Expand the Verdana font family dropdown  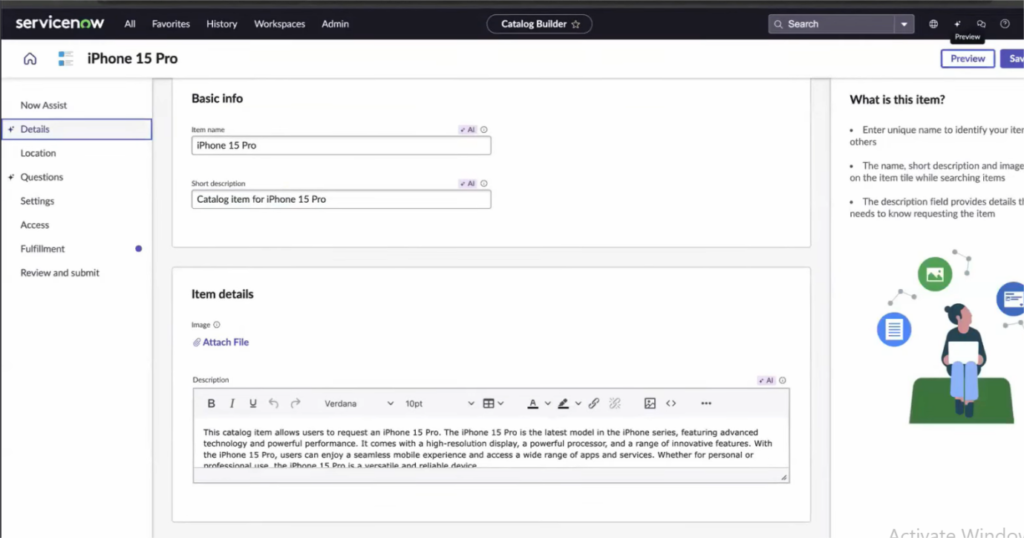point(359,404)
